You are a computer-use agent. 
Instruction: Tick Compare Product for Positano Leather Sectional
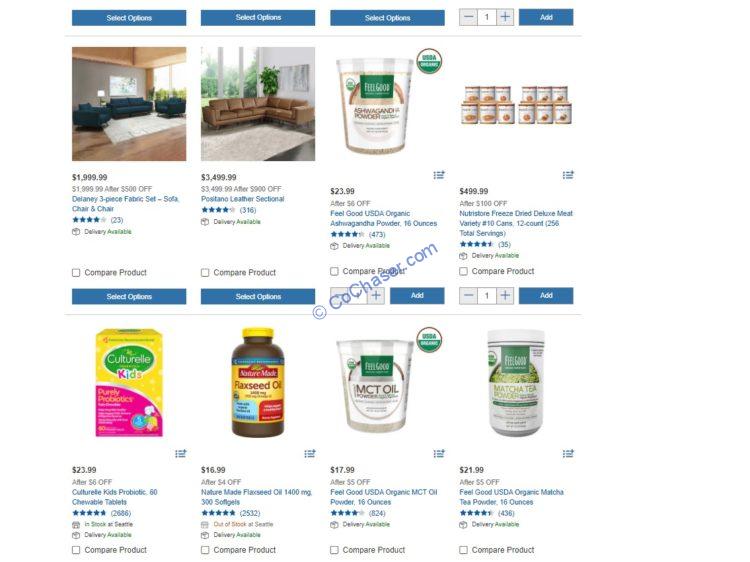tap(205, 273)
